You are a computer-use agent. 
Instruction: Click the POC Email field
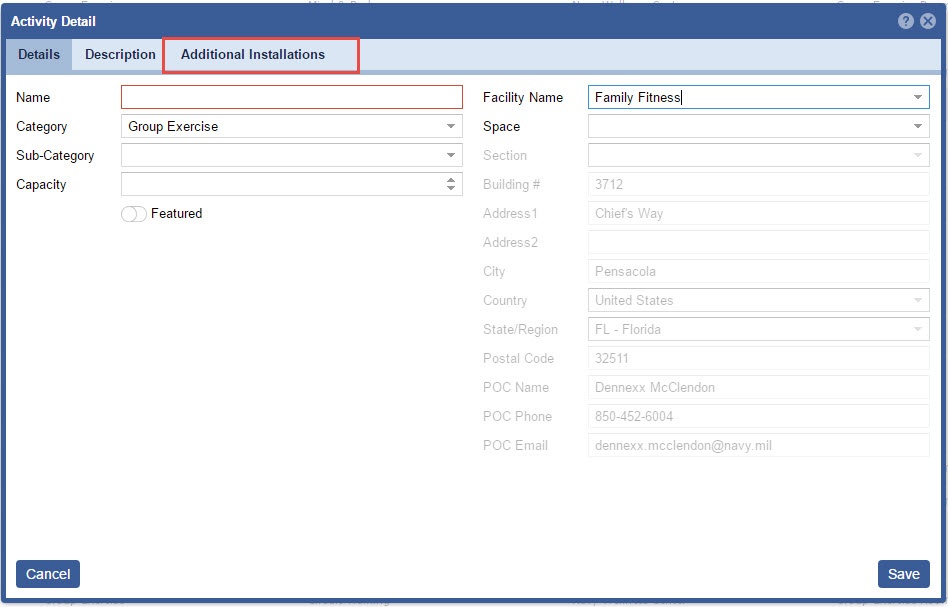[x=758, y=446]
